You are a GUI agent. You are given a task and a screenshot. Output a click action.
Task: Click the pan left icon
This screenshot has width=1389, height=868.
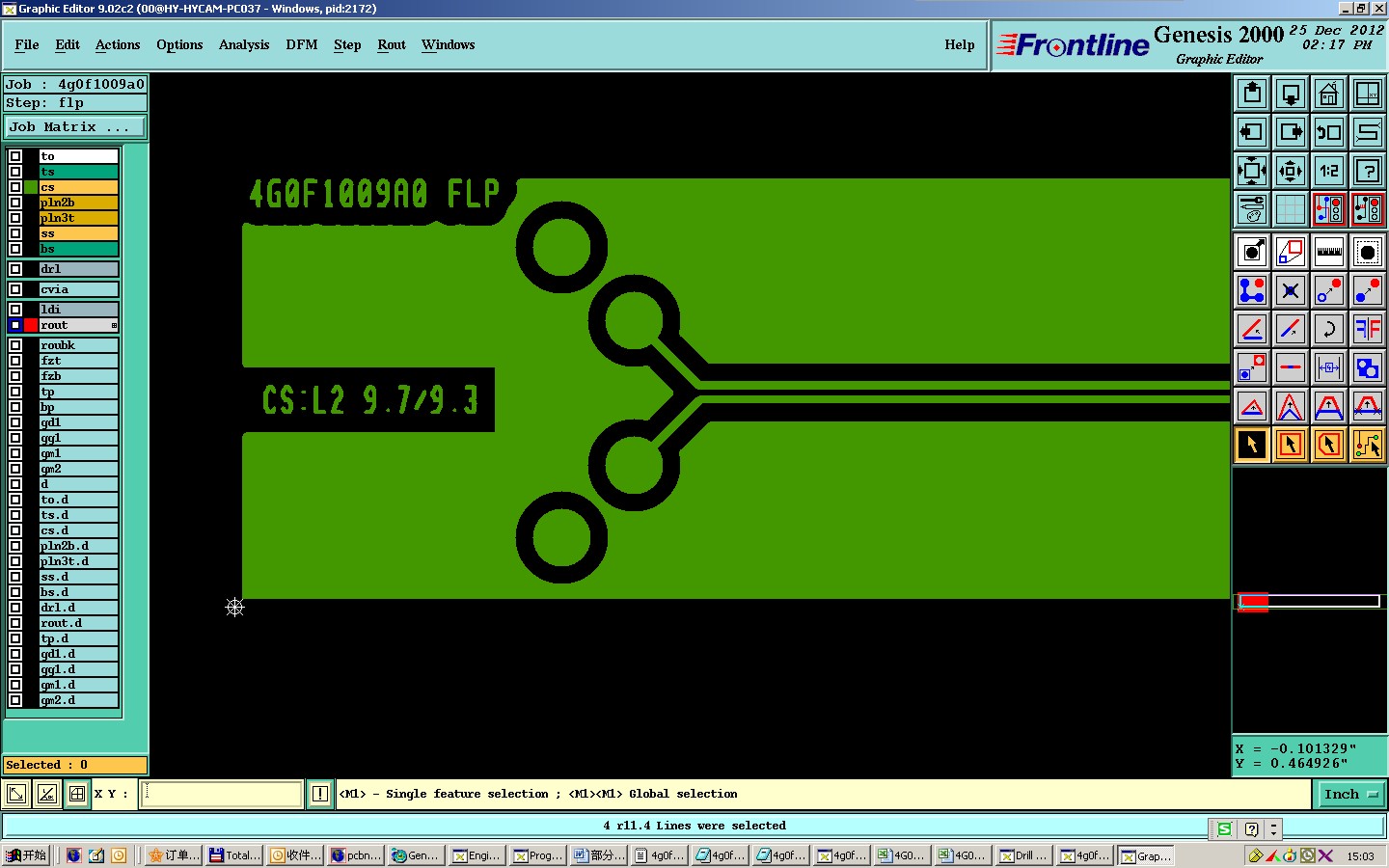1252,132
